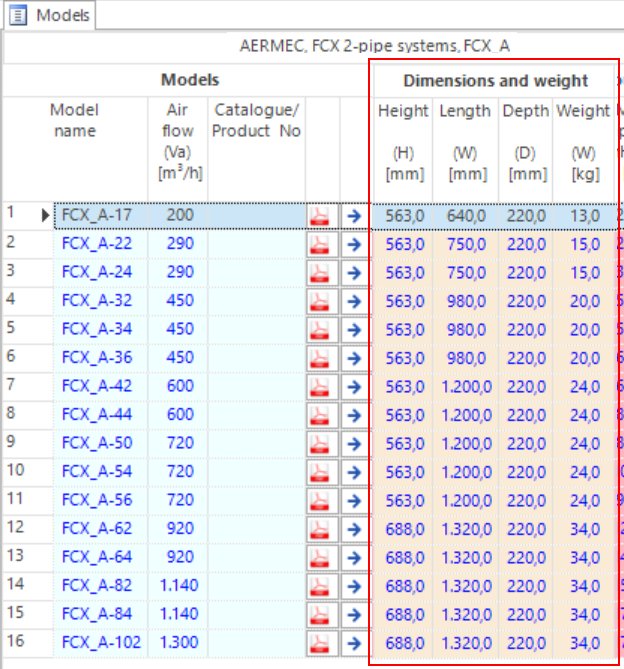Click the Air flow column header
Screen dimensions: 624x669
[x=178, y=141]
